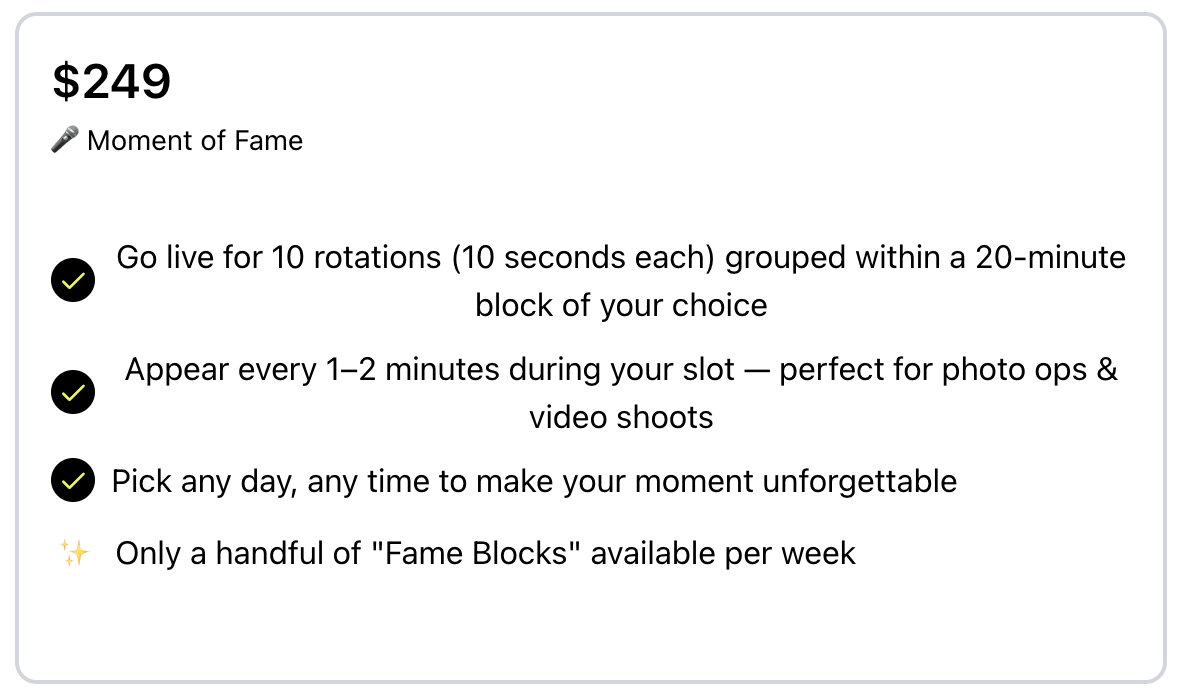Click the checkmark next to Go live feature
Screen dimensions: 1184x700
[73, 281]
